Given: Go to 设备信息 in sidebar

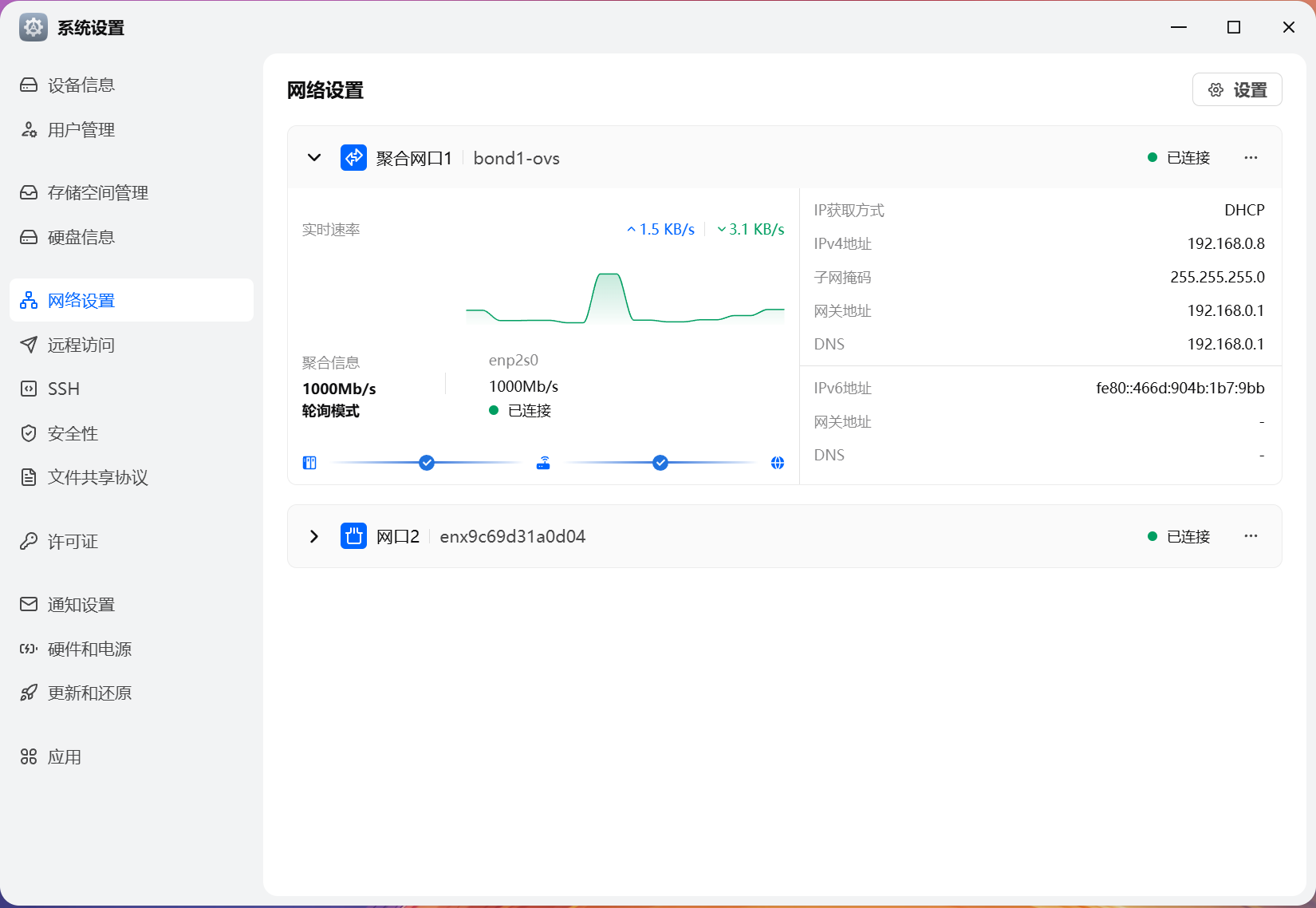Looking at the screenshot, I should pos(81,85).
